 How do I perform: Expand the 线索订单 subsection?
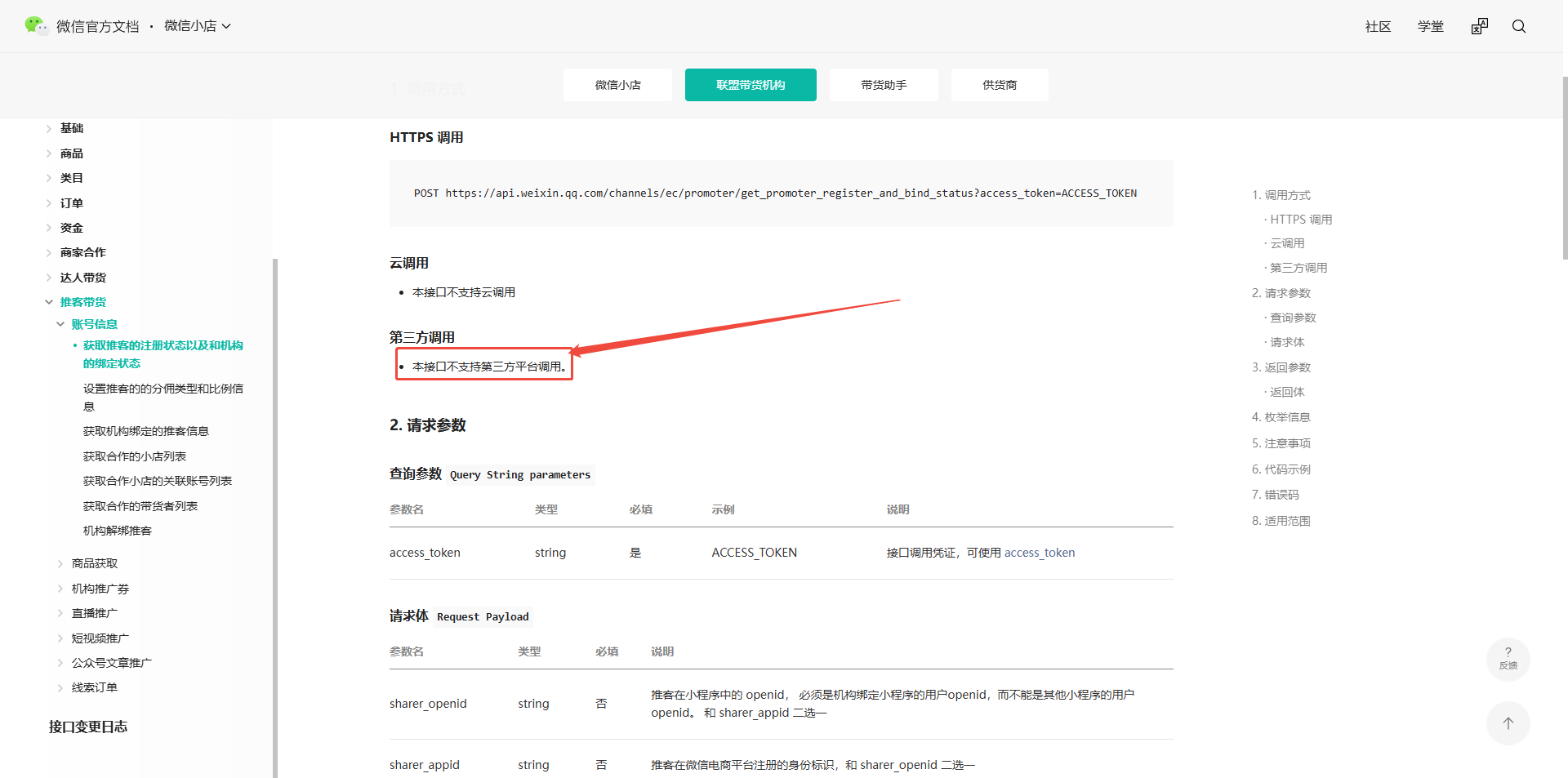60,687
